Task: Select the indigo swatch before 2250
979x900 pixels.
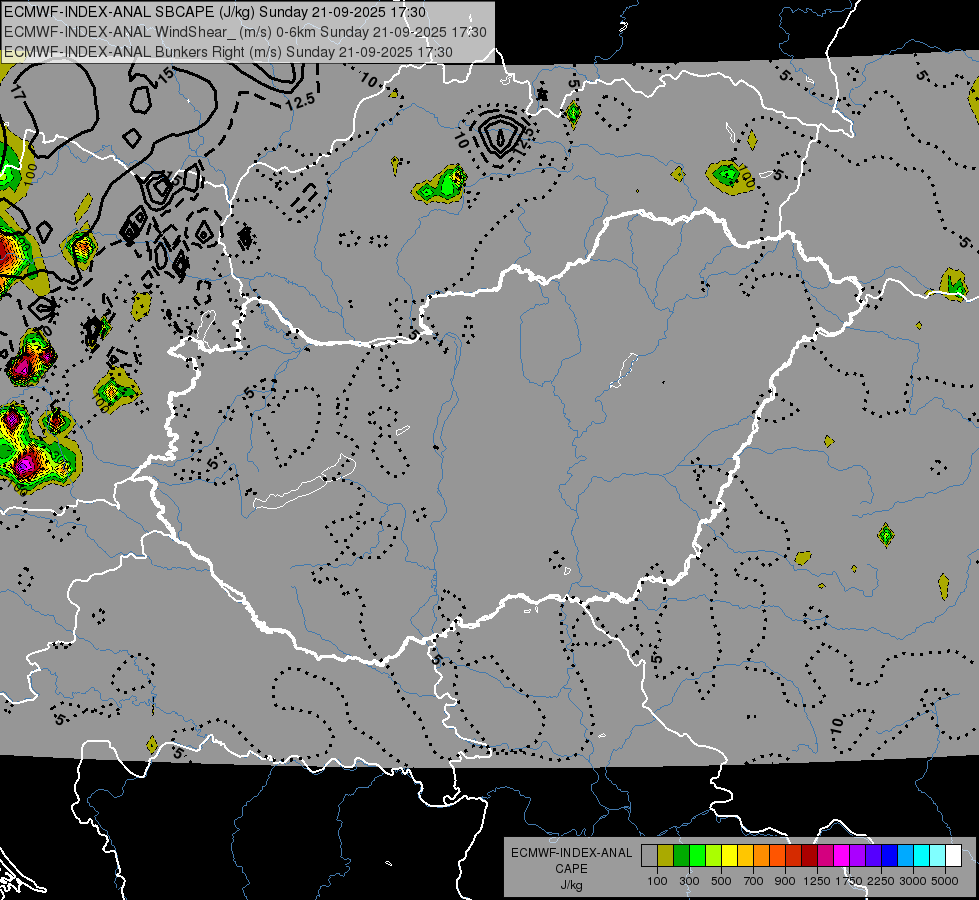Action: (x=873, y=856)
